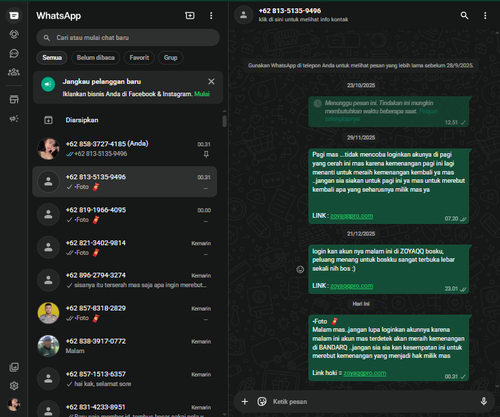Open the Advertise megaphone sidebar icon
The width and height of the screenshot is (500, 417).
point(14,119)
